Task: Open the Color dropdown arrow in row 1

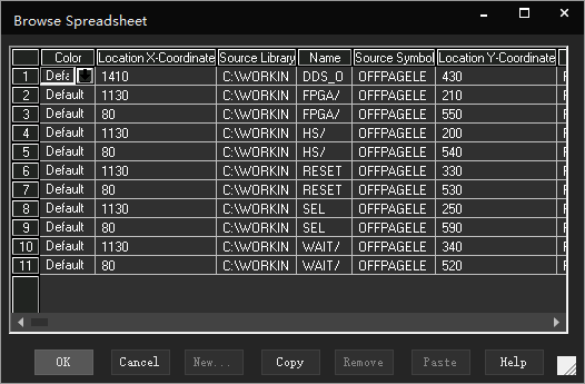Action: tap(85, 76)
